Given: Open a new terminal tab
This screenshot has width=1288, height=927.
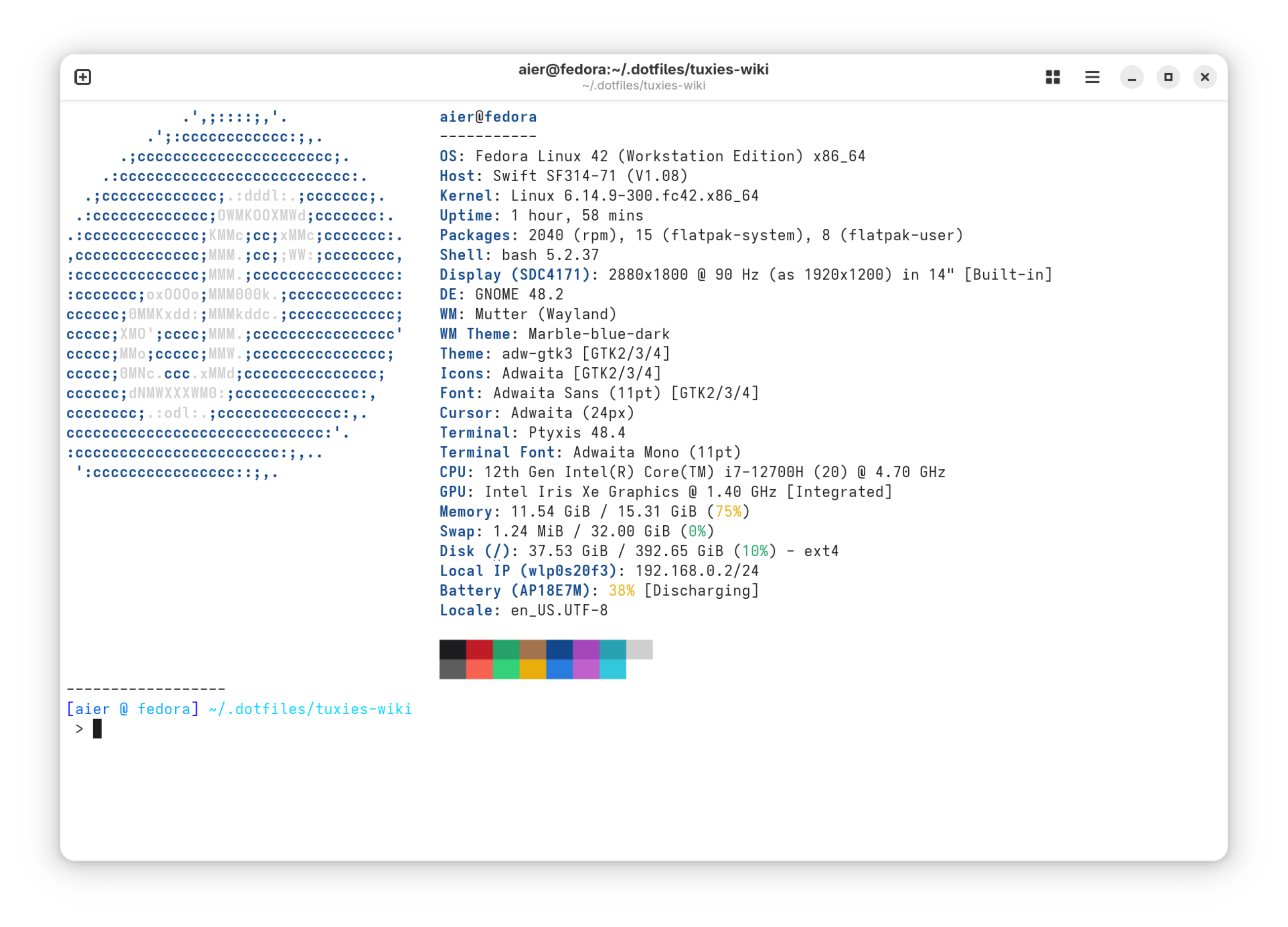Looking at the screenshot, I should pos(83,77).
